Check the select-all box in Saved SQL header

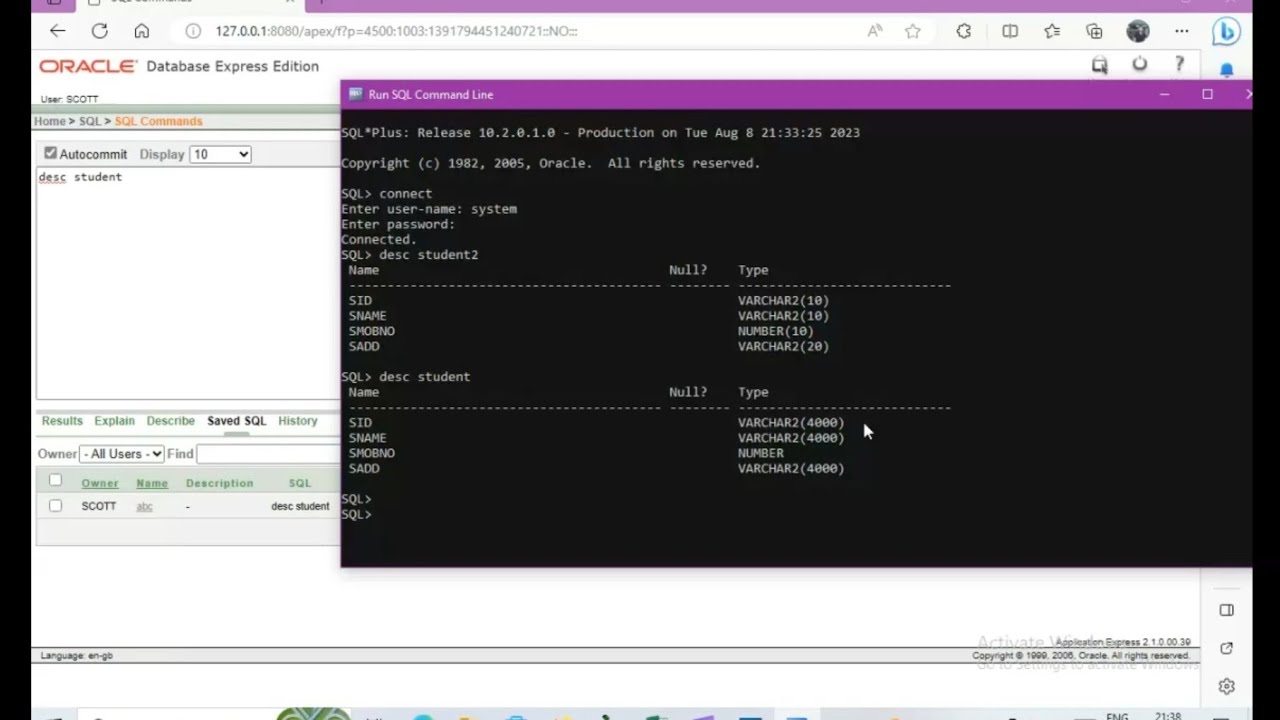[55, 481]
